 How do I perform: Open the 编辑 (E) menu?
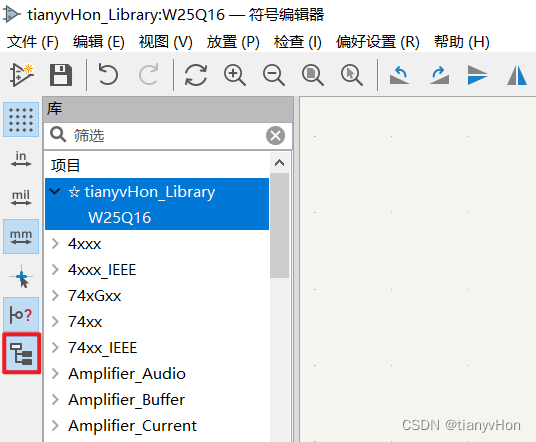tap(98, 42)
